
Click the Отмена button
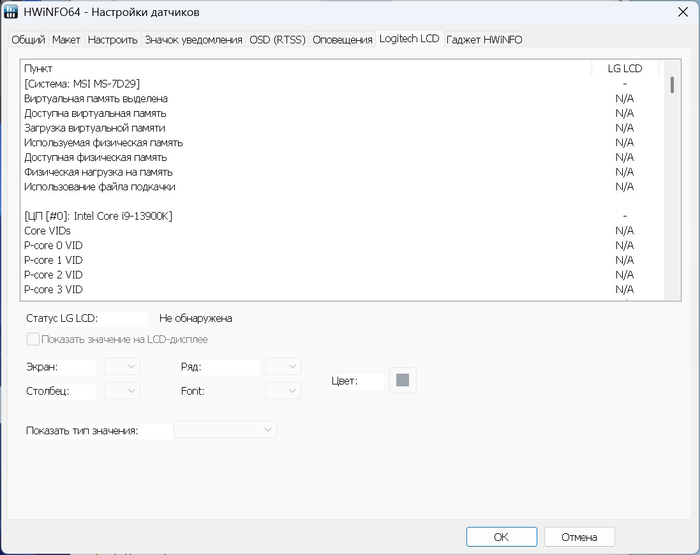[579, 537]
